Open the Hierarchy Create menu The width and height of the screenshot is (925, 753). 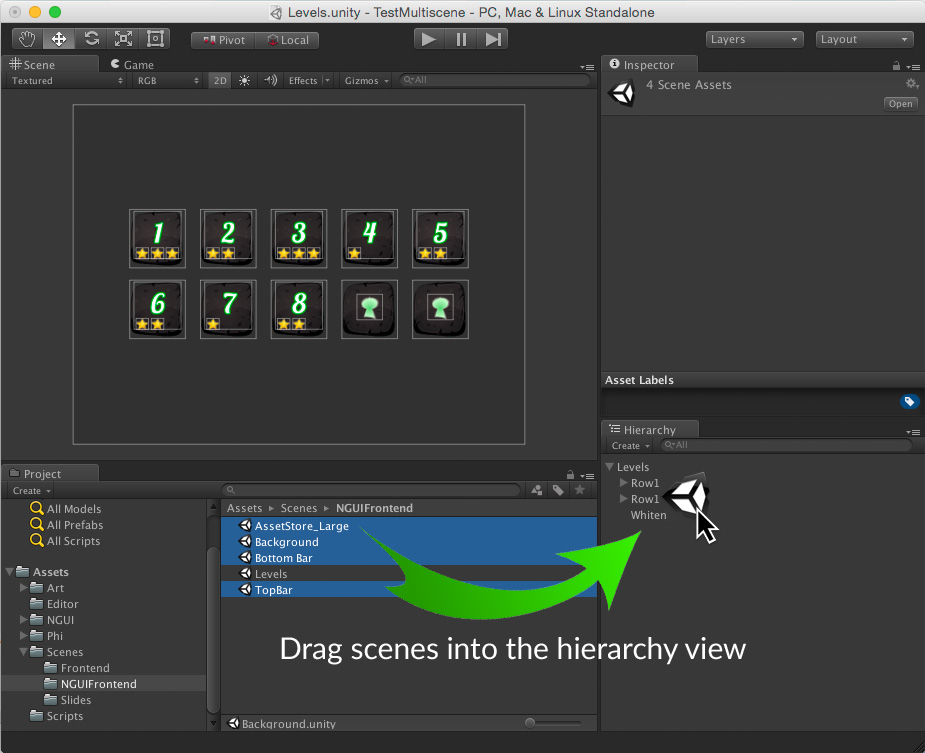click(x=630, y=446)
